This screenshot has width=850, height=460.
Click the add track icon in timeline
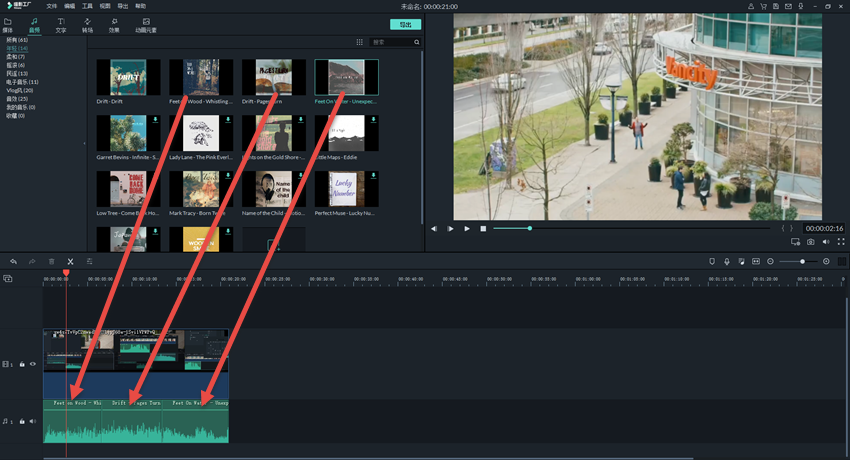(x=8, y=279)
